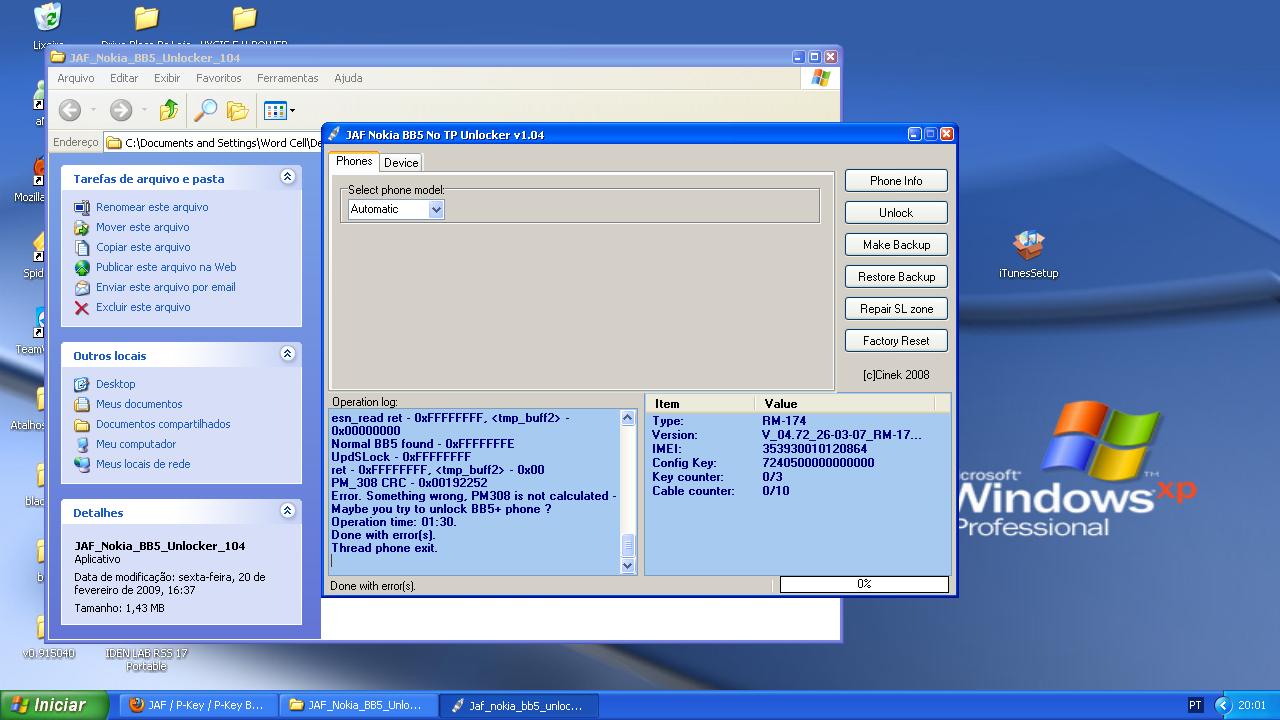Click Mover este arquivo link
Image resolution: width=1280 pixels, height=720 pixels.
tap(142, 227)
